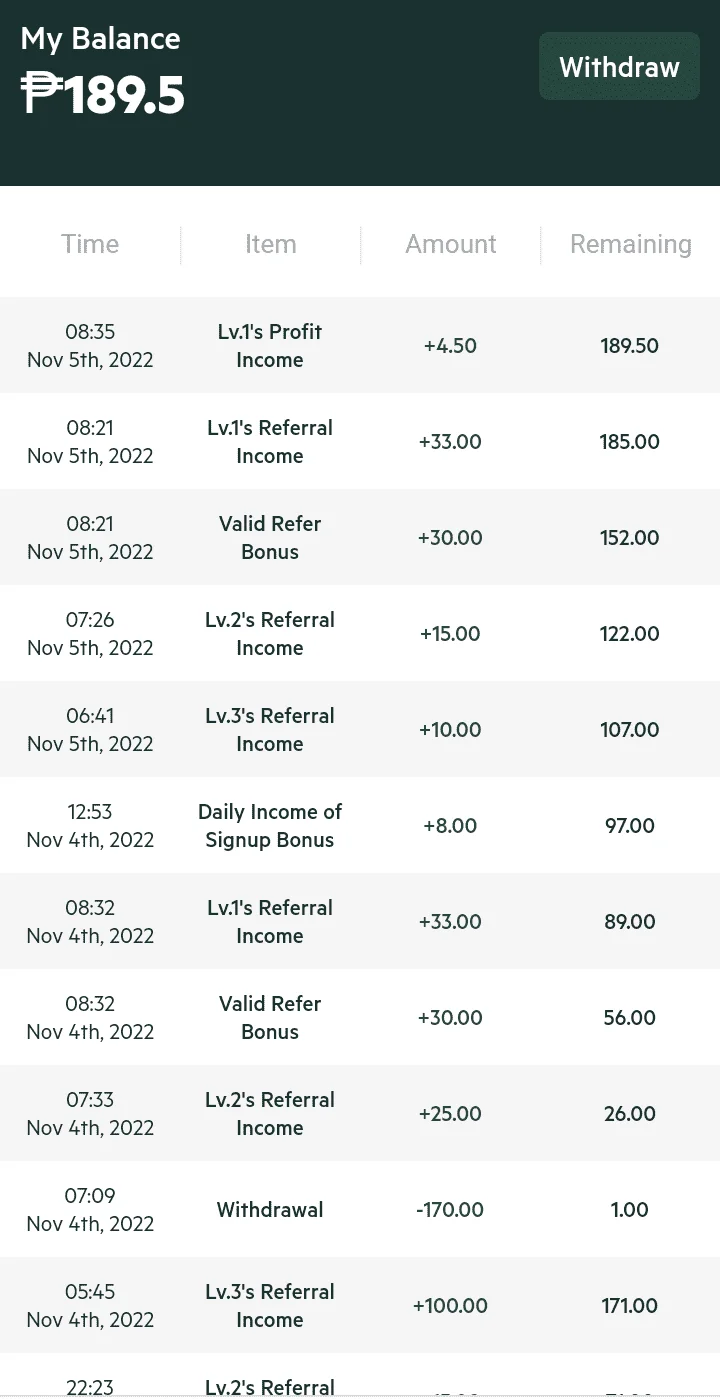720x1399 pixels.
Task: Select Lv.1's Referral Income row with 89.00 remaining
Action: (360, 921)
